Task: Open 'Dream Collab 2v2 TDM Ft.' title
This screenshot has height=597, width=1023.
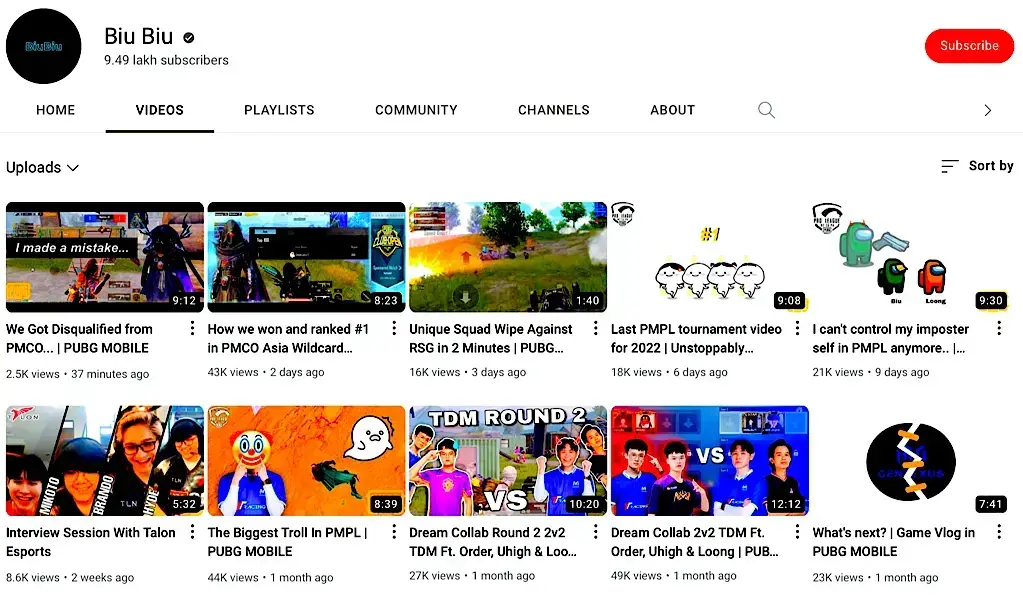Action: 695,542
